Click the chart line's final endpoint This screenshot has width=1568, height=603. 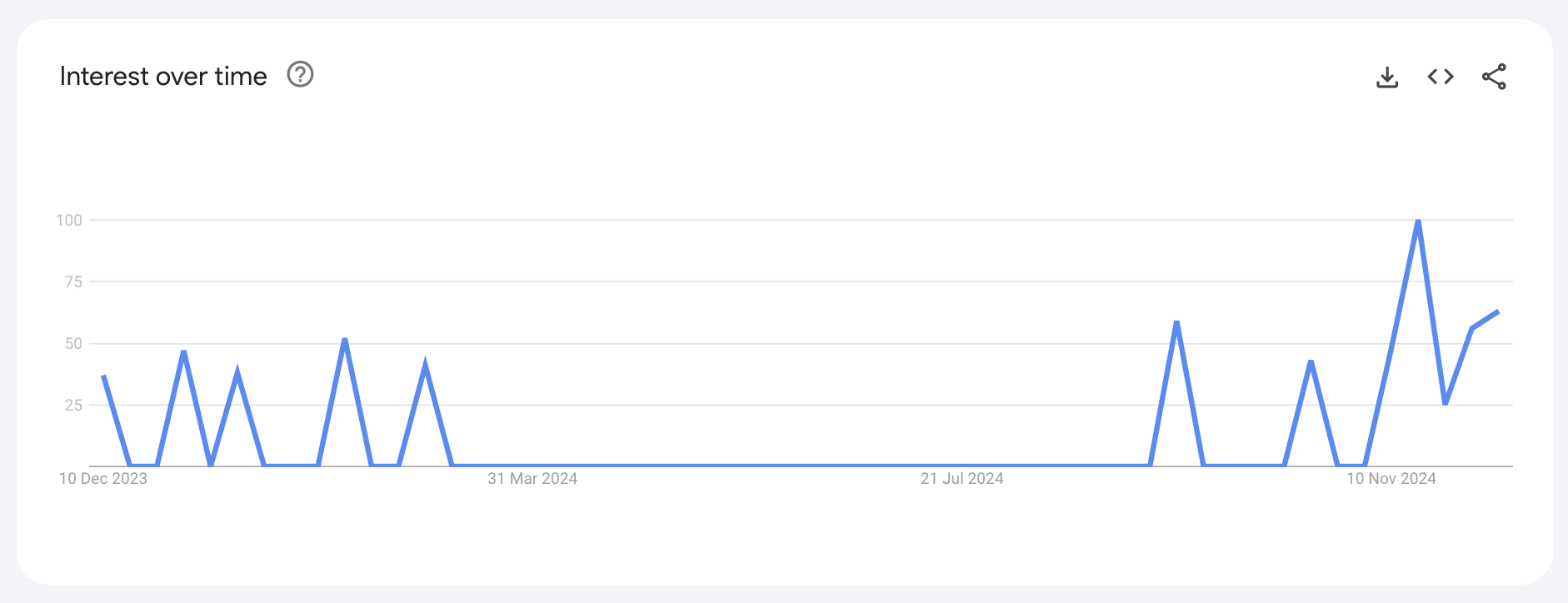click(1498, 311)
